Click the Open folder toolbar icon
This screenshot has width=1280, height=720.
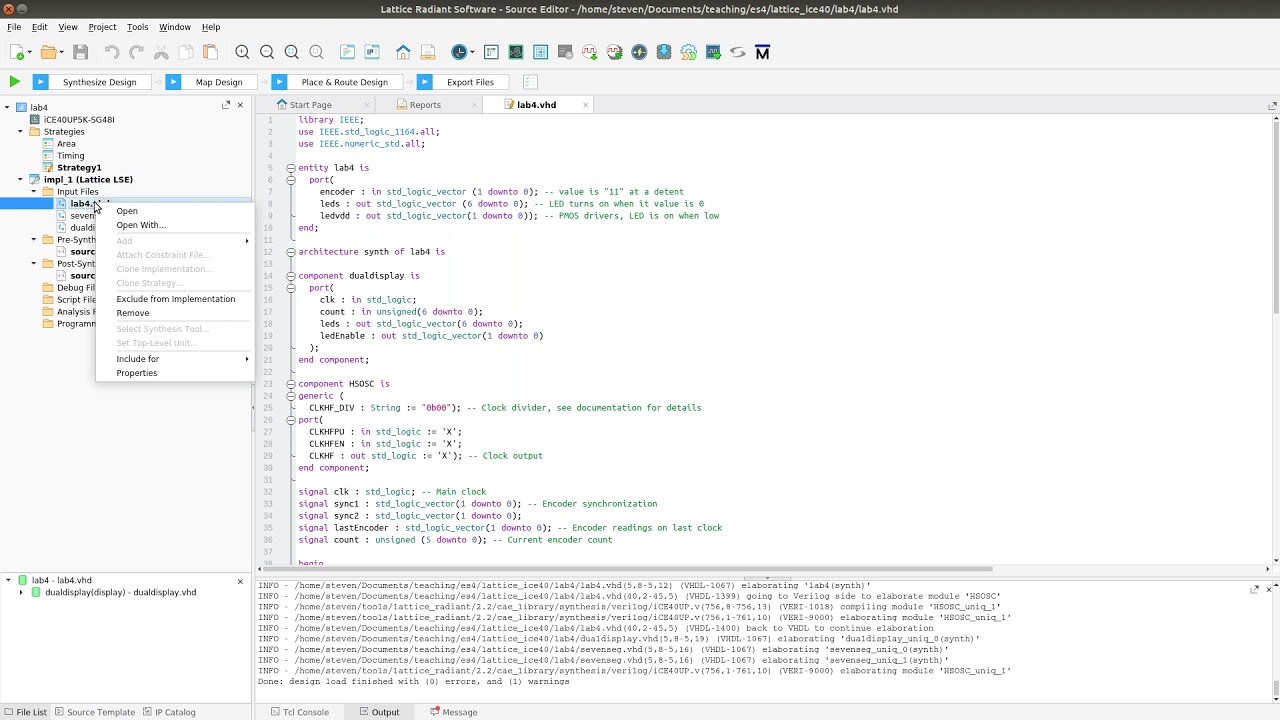(x=47, y=52)
